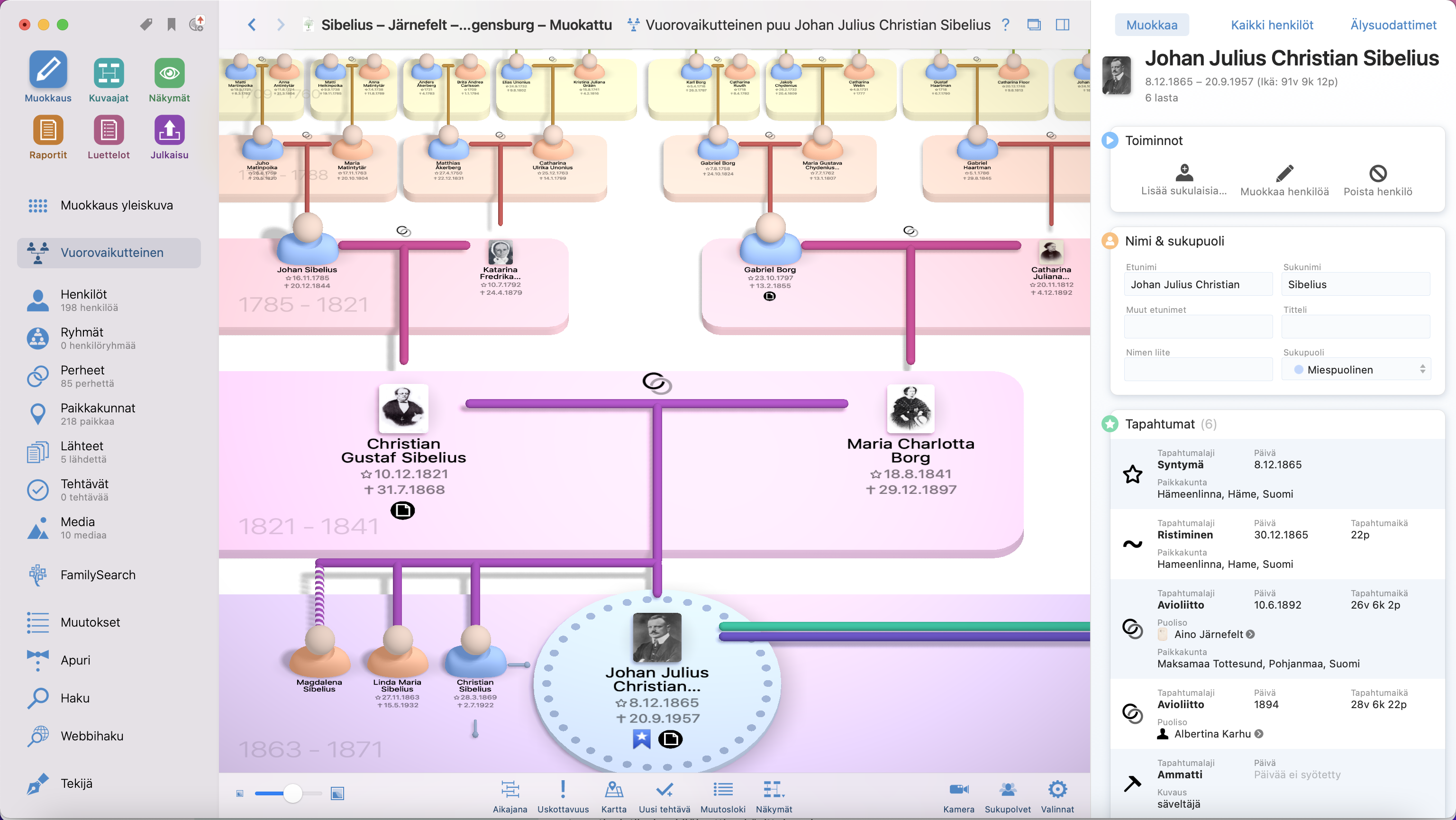Image resolution: width=1456 pixels, height=820 pixels.
Task: Click the Raportit reports icon
Action: click(x=48, y=130)
